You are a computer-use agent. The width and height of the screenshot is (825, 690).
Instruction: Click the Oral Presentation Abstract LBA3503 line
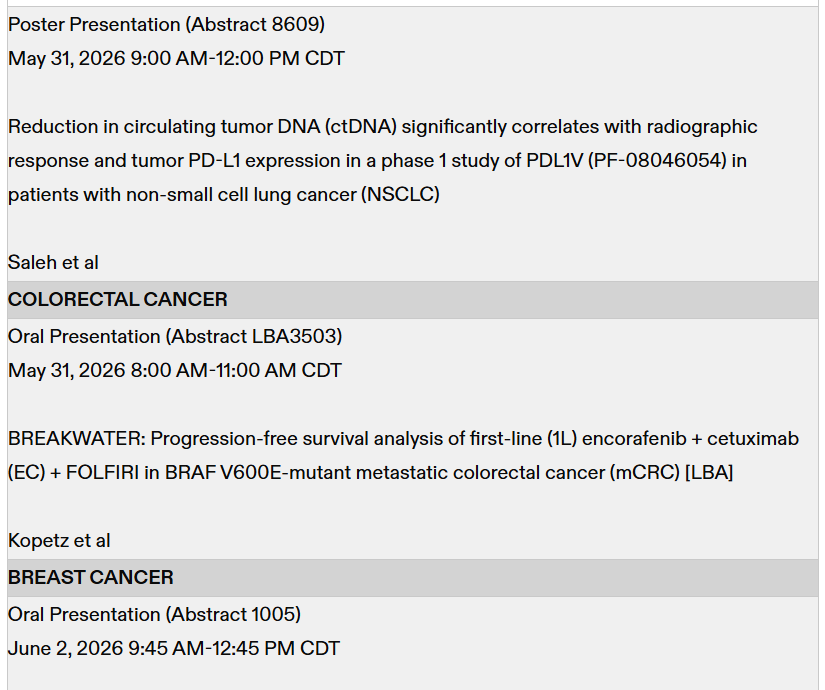[175, 336]
